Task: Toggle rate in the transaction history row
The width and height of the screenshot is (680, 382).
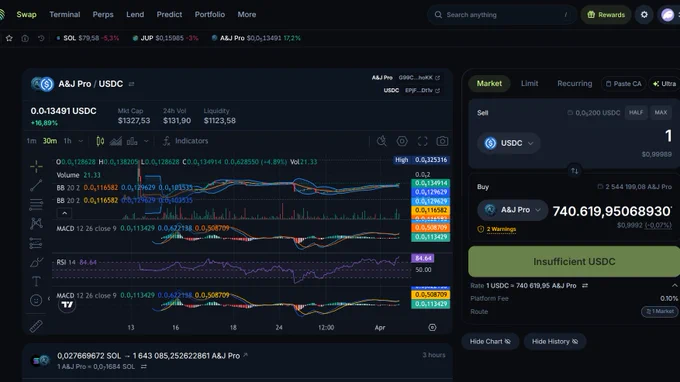Action: (x=144, y=367)
